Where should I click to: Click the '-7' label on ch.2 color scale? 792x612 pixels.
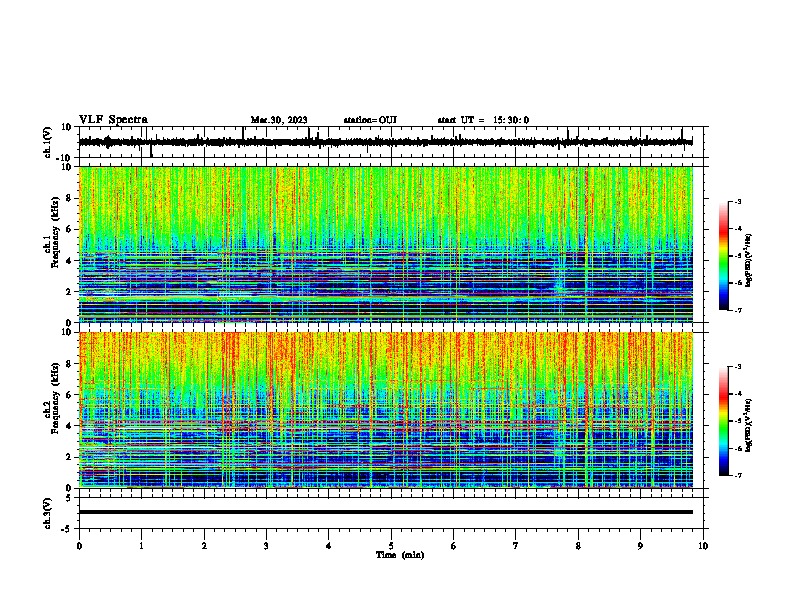point(738,475)
